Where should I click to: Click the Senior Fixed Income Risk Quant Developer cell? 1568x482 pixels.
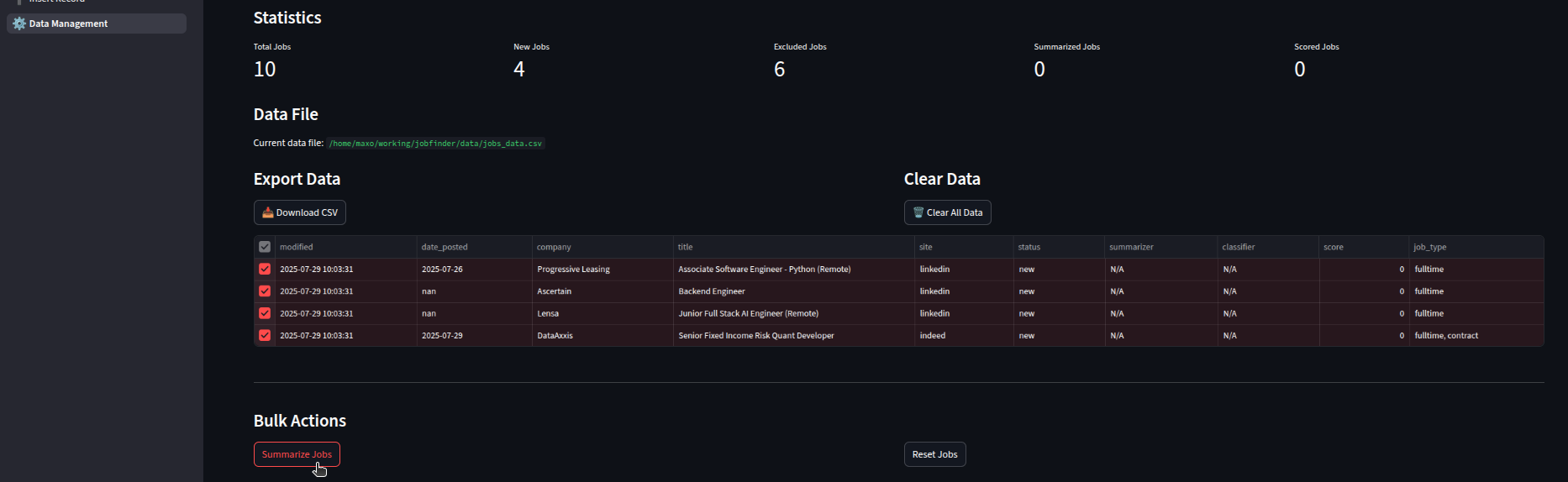[x=756, y=335]
